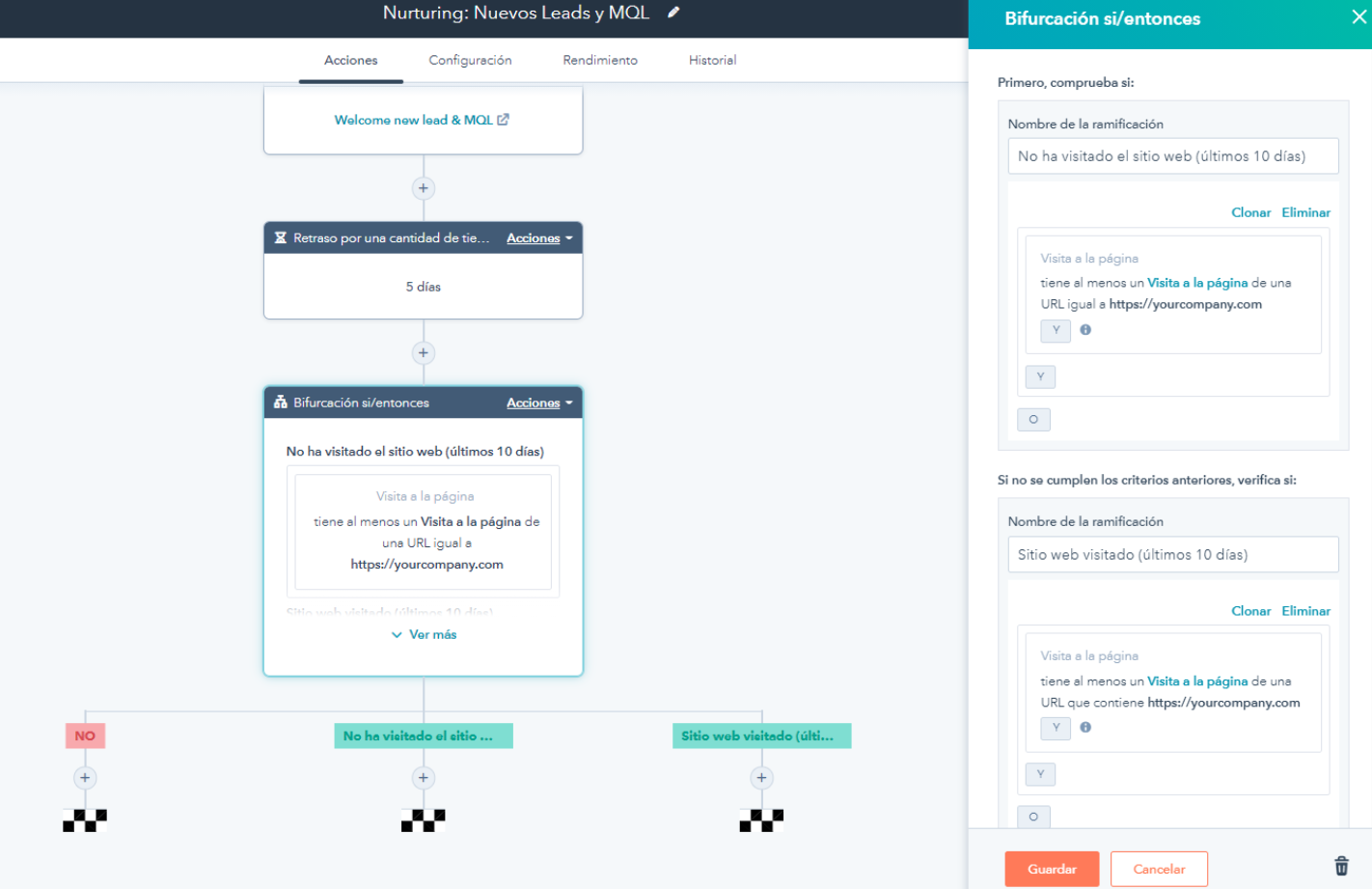Add action plus under Sitio web visitado branch
Viewport: 1372px width, 889px height.
pos(761,777)
